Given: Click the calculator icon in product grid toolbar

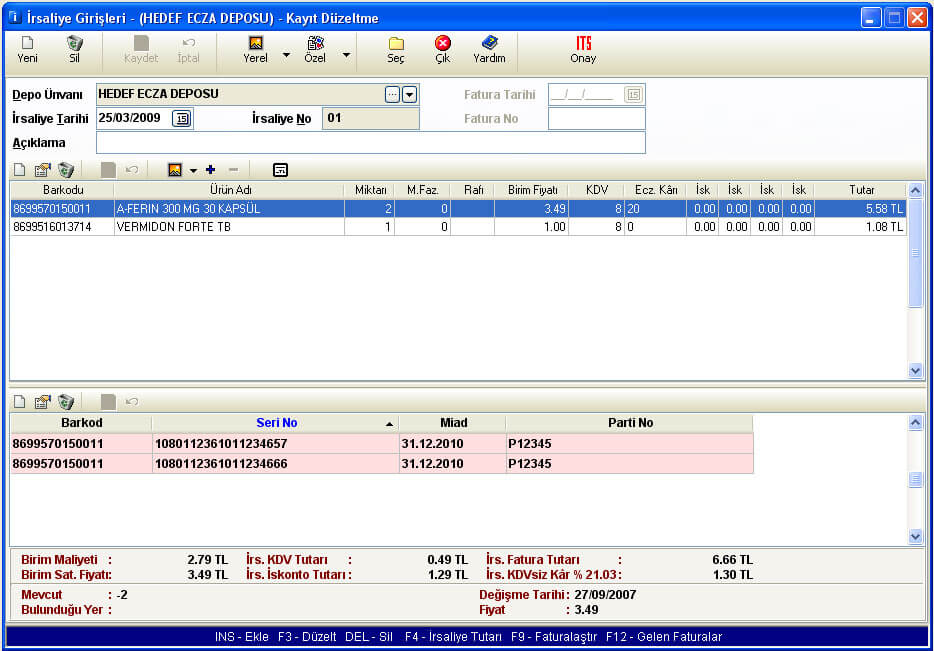Looking at the screenshot, I should click(x=280, y=170).
